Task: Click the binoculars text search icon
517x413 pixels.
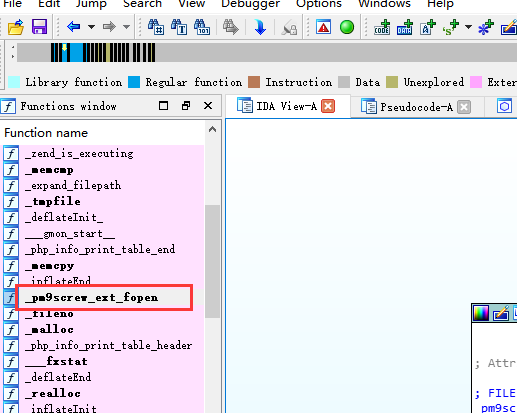Action: (179, 27)
